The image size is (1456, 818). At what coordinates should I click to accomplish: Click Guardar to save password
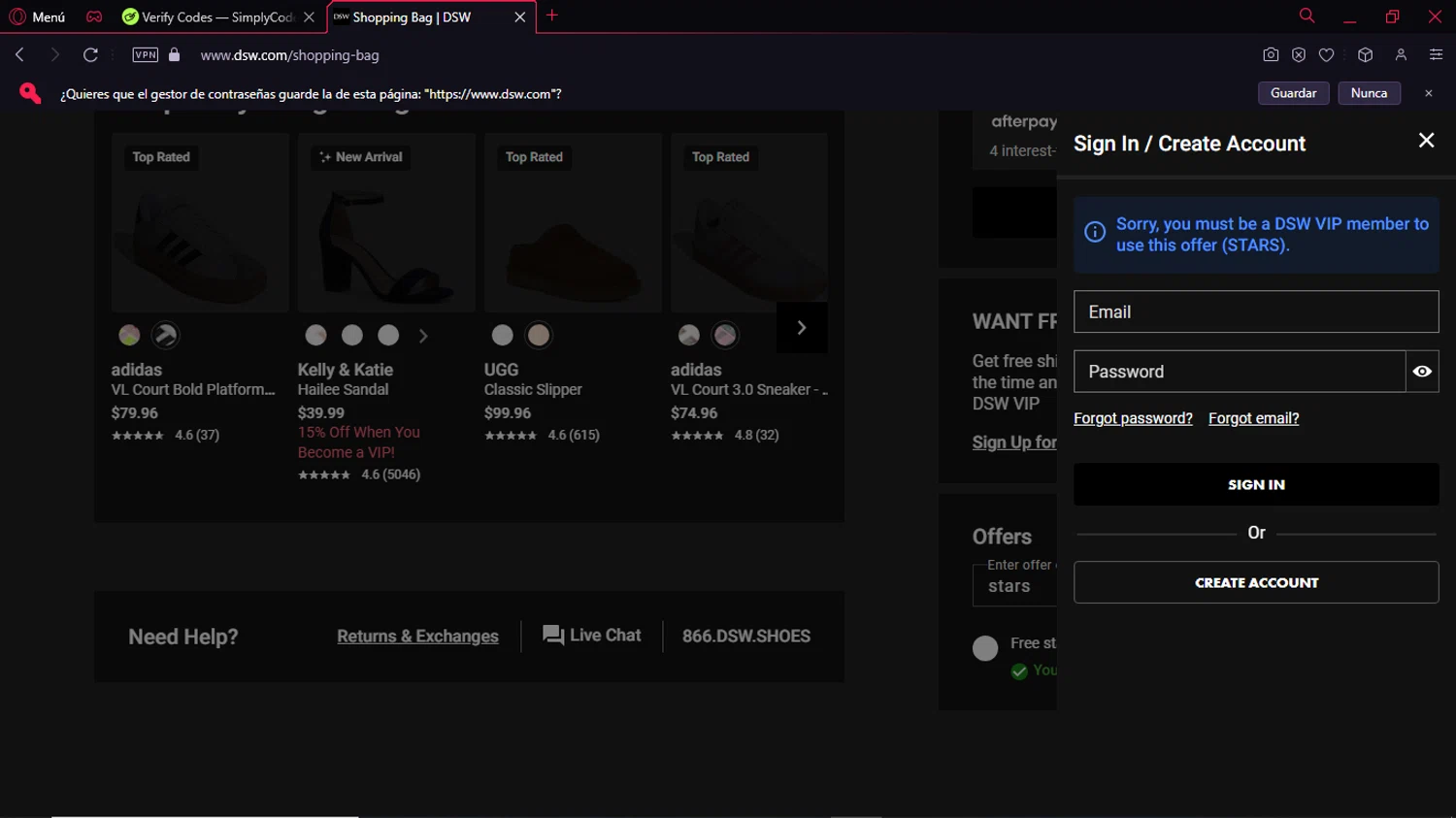[1294, 93]
